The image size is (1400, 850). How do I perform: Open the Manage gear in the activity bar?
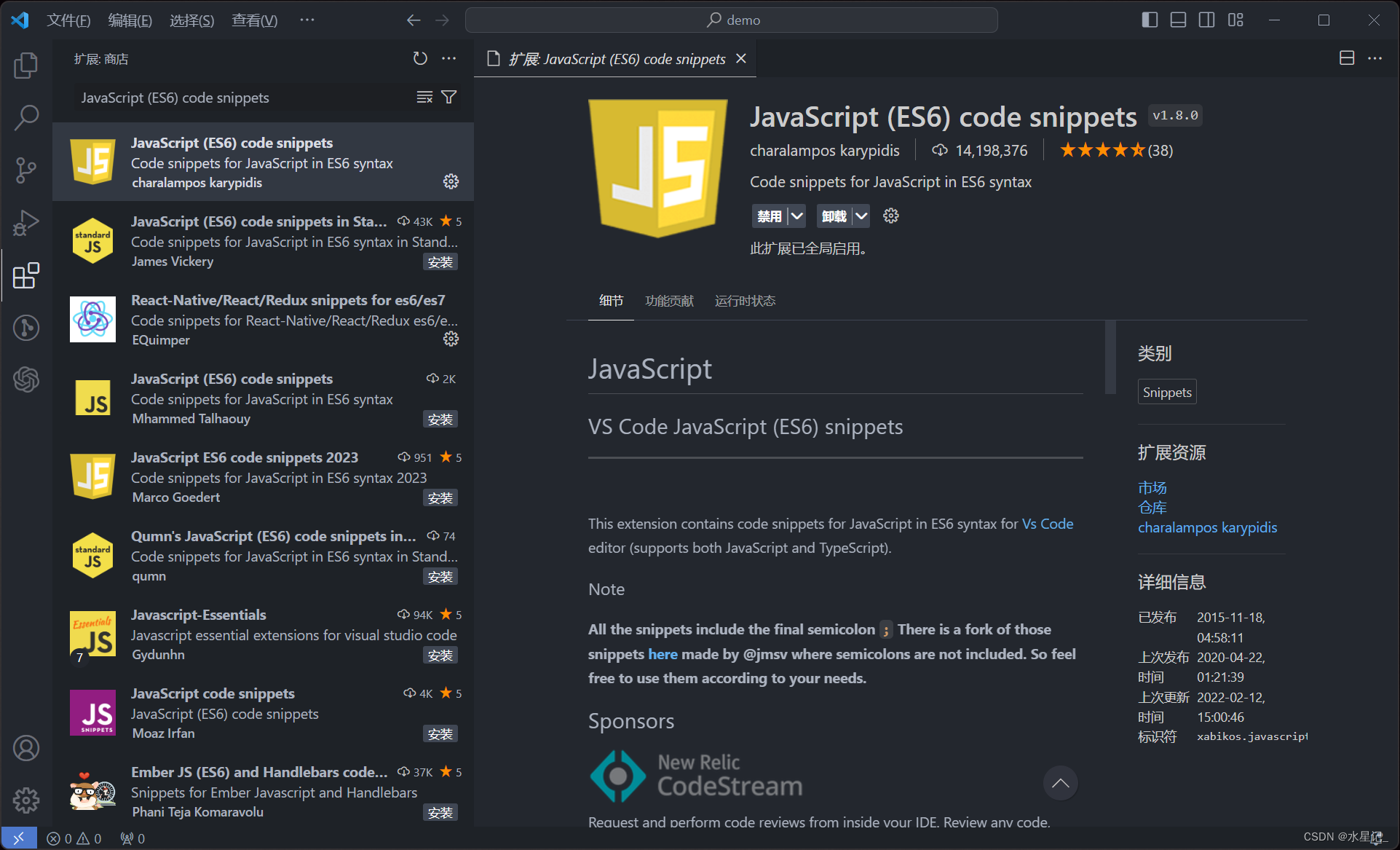tap(26, 800)
